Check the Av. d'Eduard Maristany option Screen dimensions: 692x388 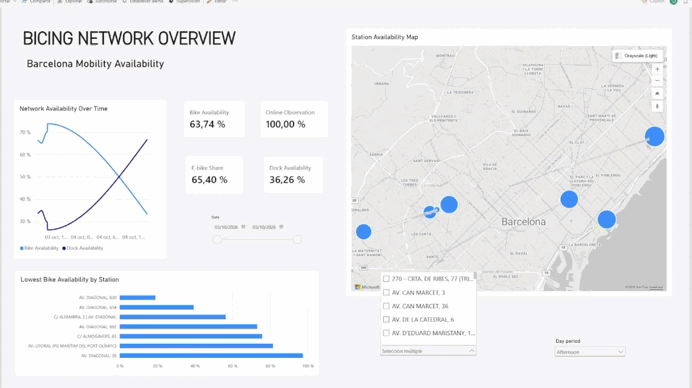pos(386,333)
